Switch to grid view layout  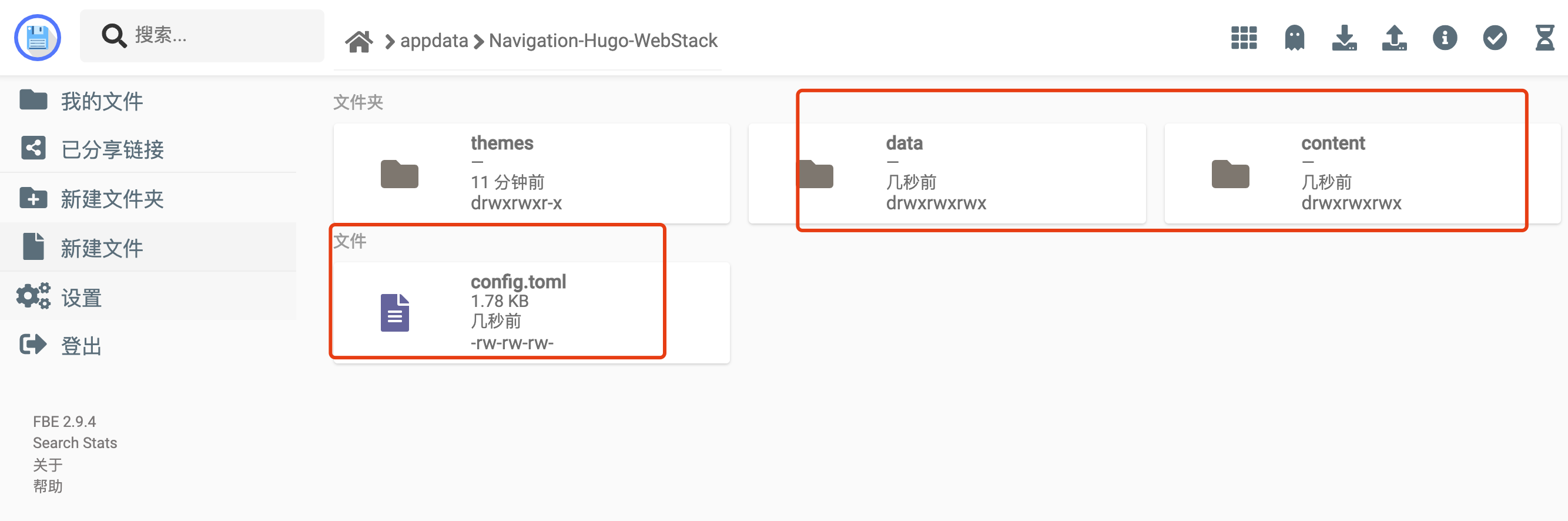point(1243,38)
